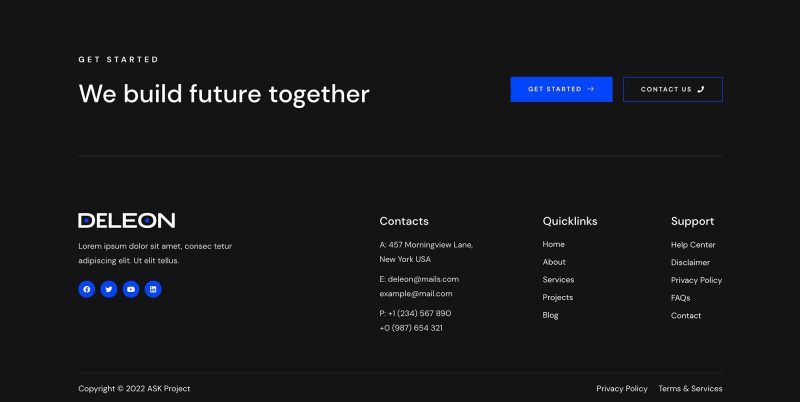Open the LinkedIn social icon
Viewport: 800px width, 402px height.
point(153,289)
